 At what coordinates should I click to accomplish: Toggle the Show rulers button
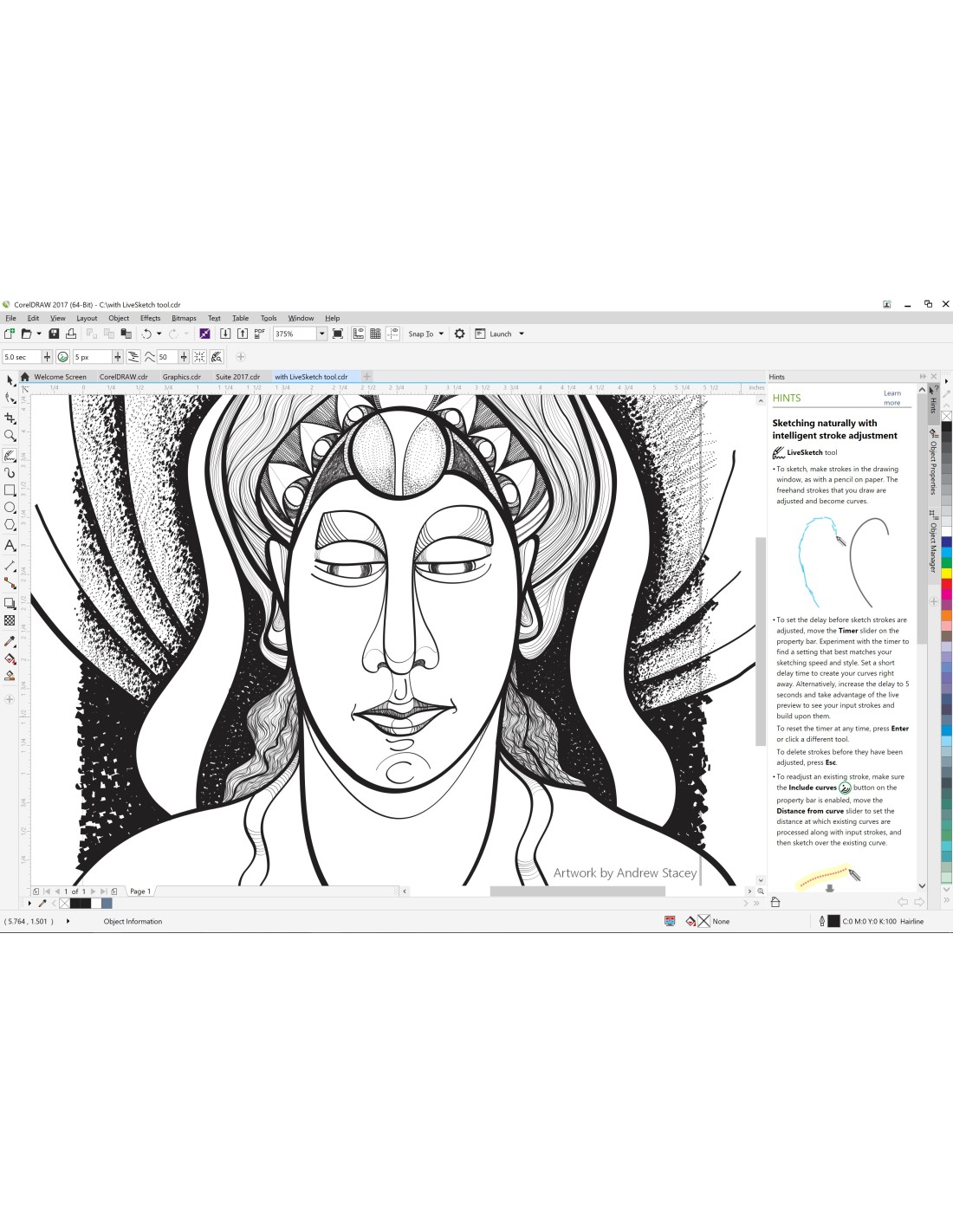[x=358, y=334]
